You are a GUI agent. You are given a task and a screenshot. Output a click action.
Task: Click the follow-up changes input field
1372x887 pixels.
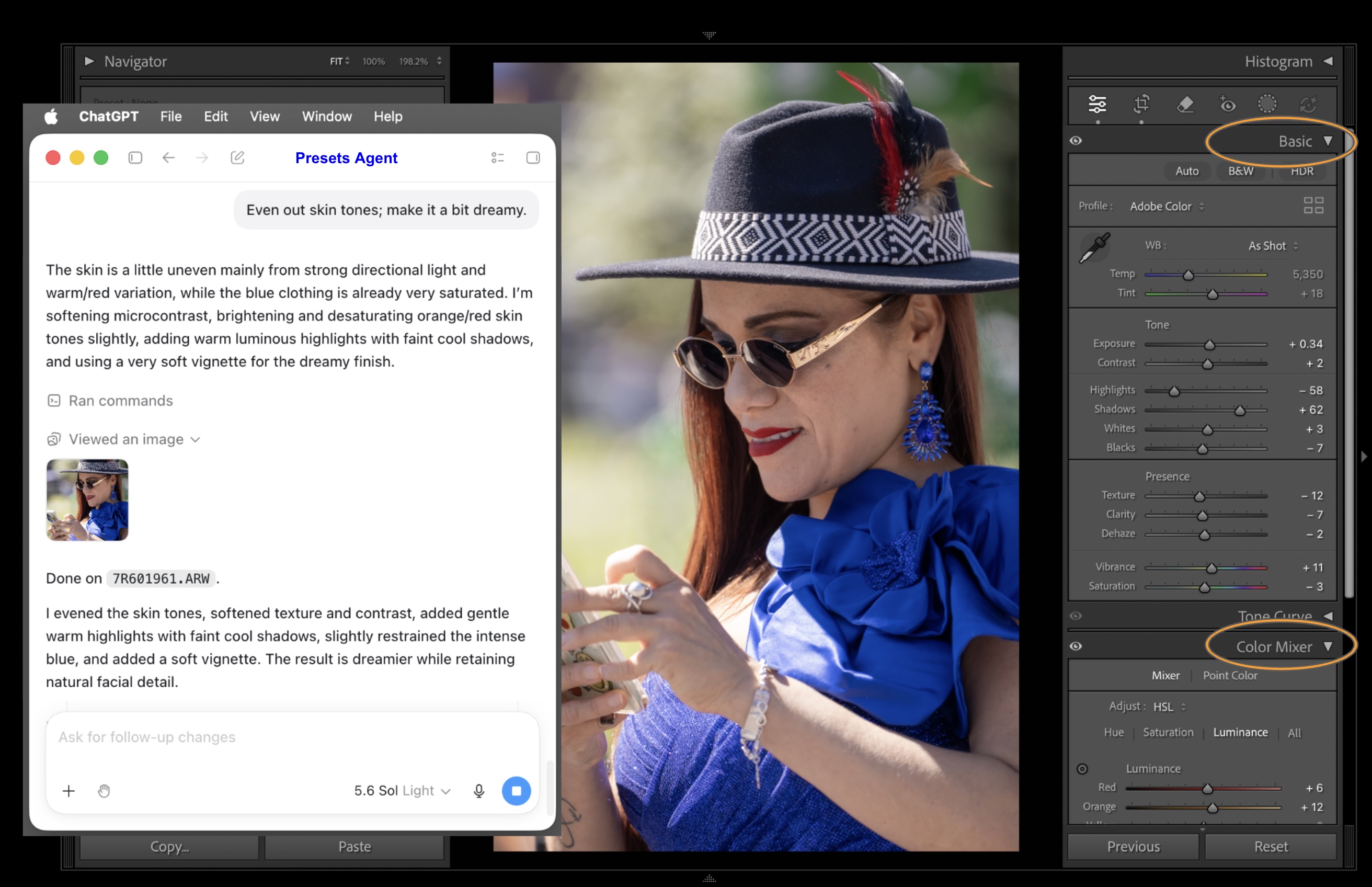(x=292, y=737)
